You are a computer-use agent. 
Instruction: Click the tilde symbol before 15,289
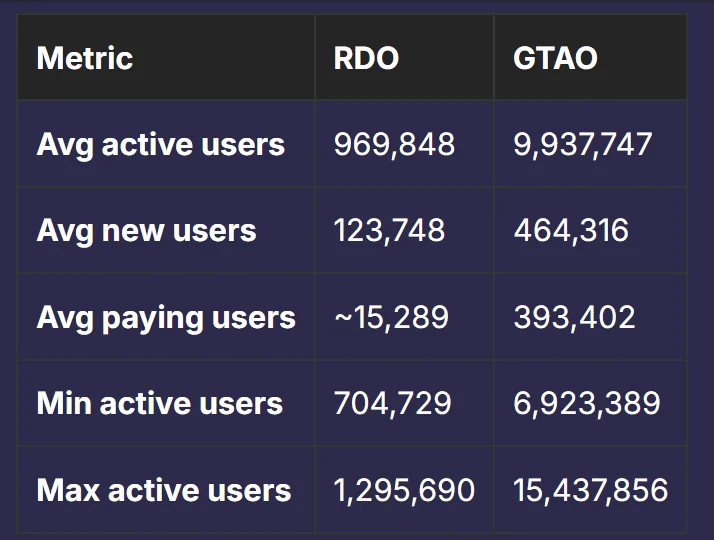342,318
